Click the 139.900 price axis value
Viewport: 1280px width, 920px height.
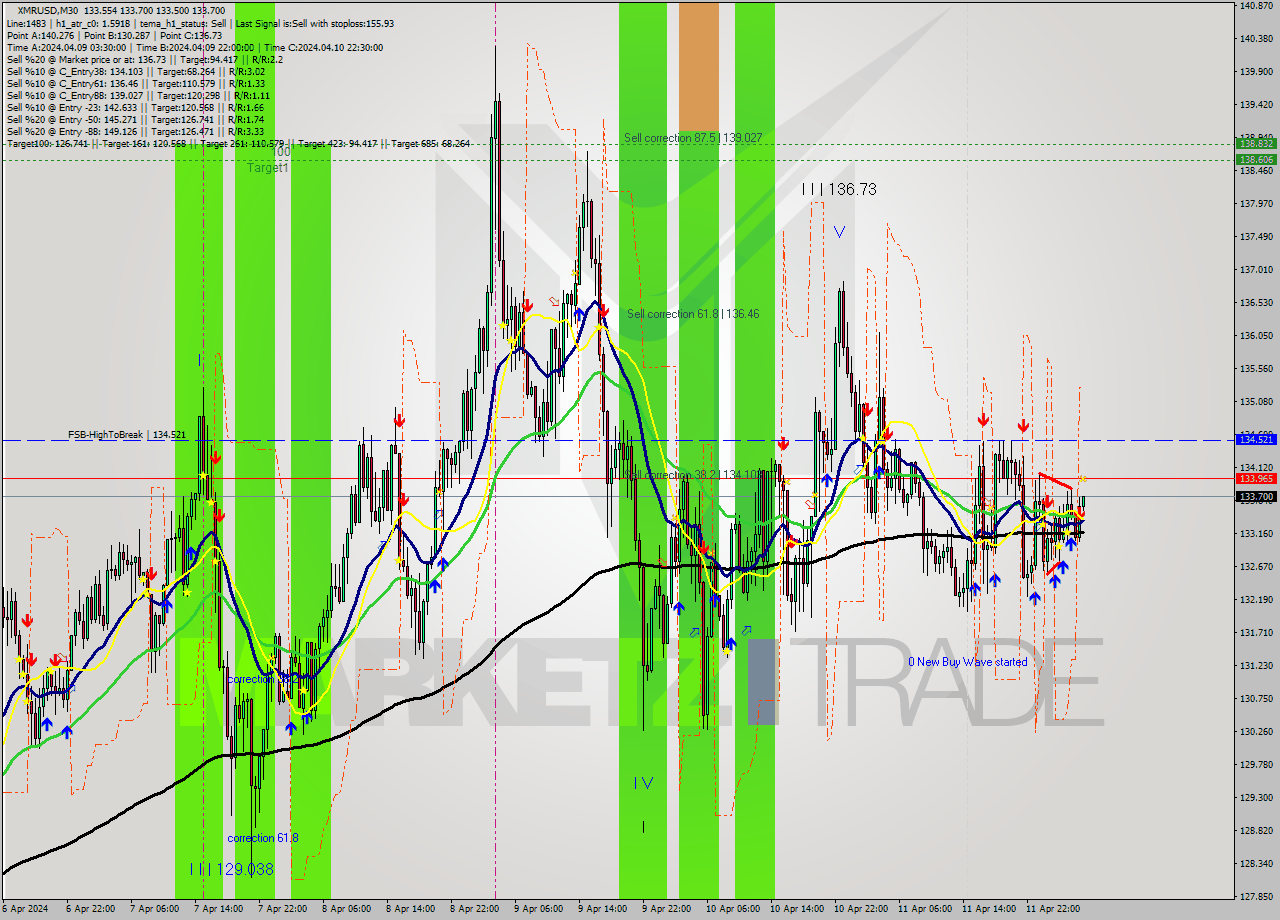1255,72
